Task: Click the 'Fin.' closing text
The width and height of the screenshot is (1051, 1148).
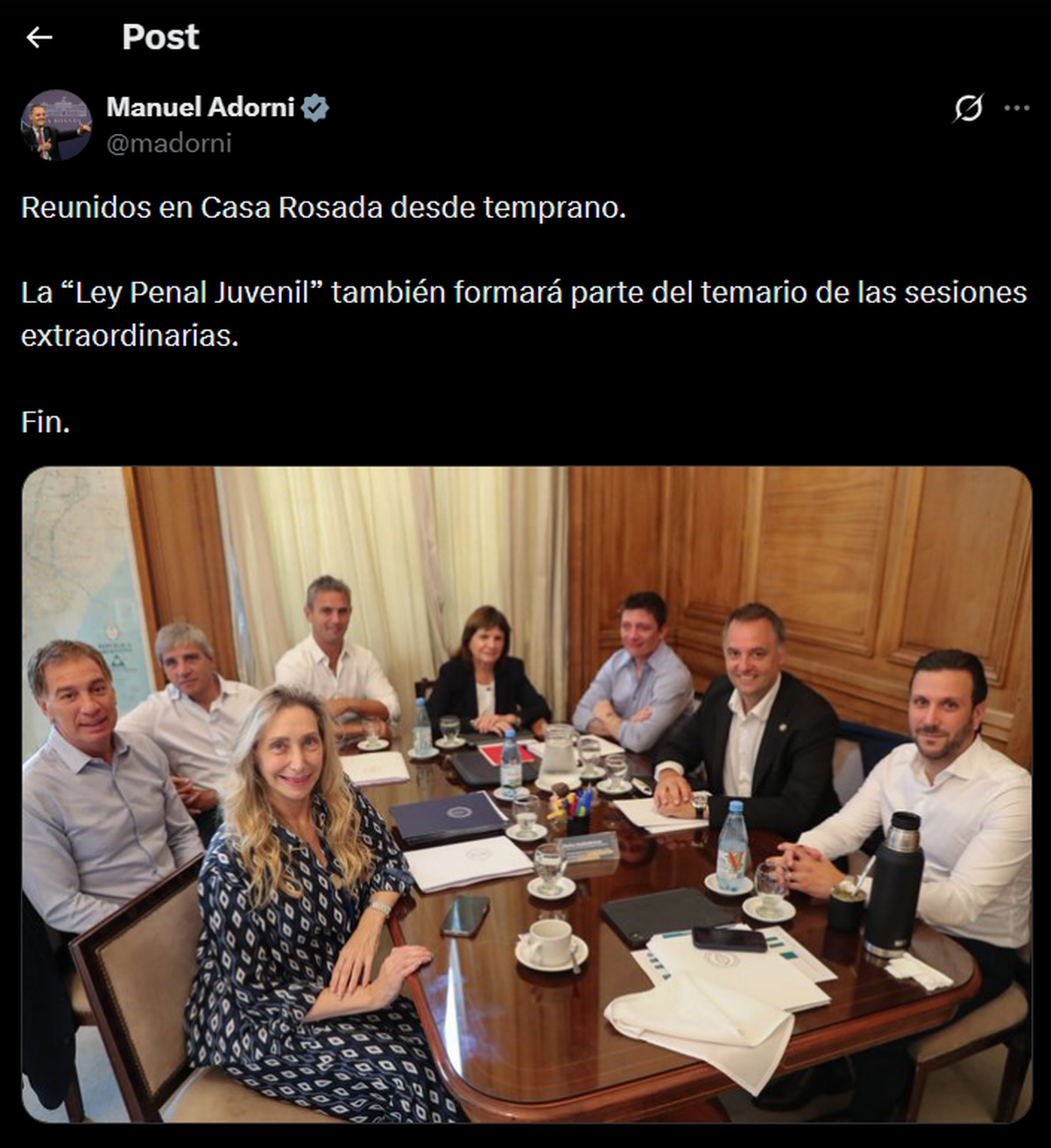Action: [46, 422]
